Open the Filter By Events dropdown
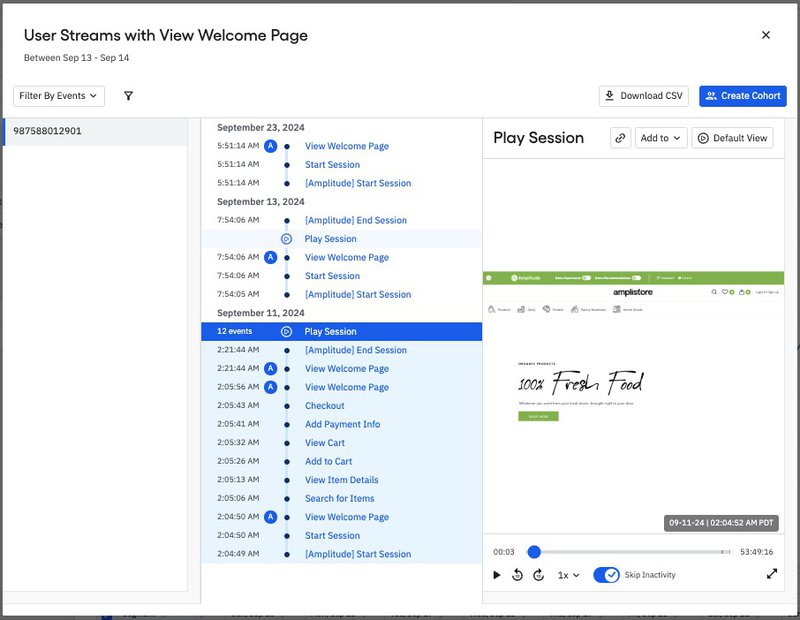Image resolution: width=800 pixels, height=620 pixels. click(59, 96)
